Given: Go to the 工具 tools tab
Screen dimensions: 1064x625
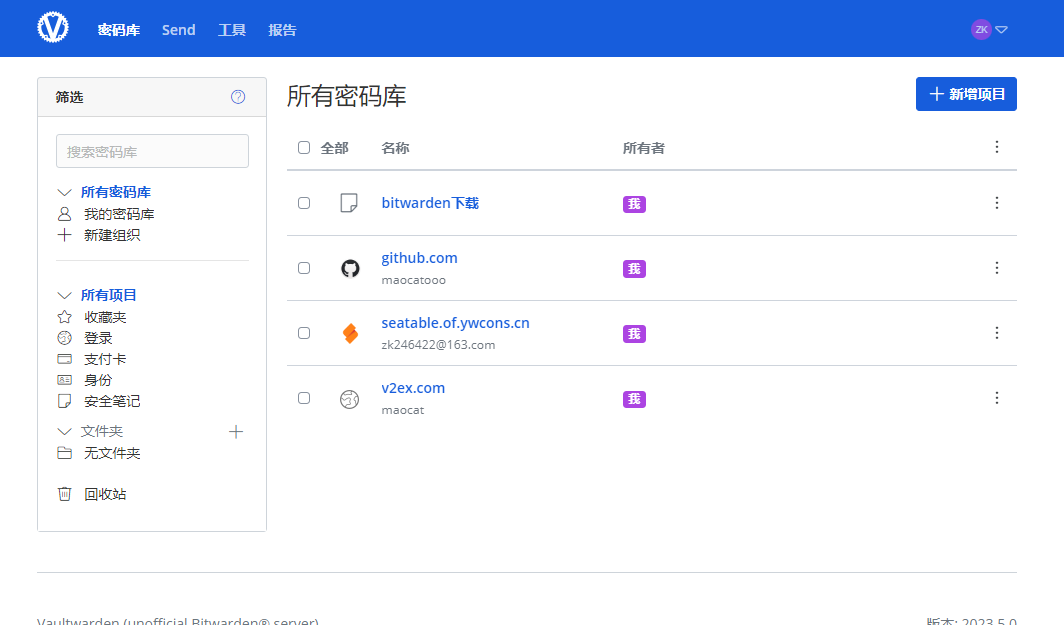Looking at the screenshot, I should [232, 30].
